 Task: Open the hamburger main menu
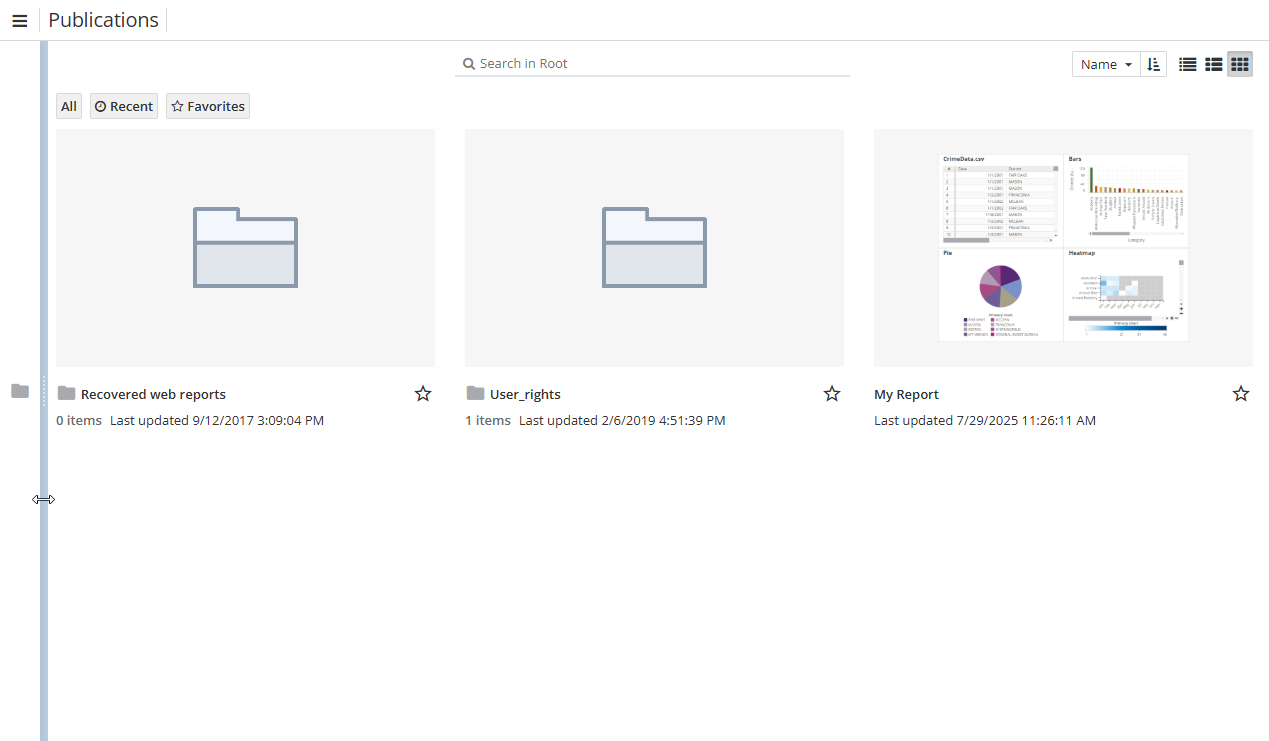[19, 21]
